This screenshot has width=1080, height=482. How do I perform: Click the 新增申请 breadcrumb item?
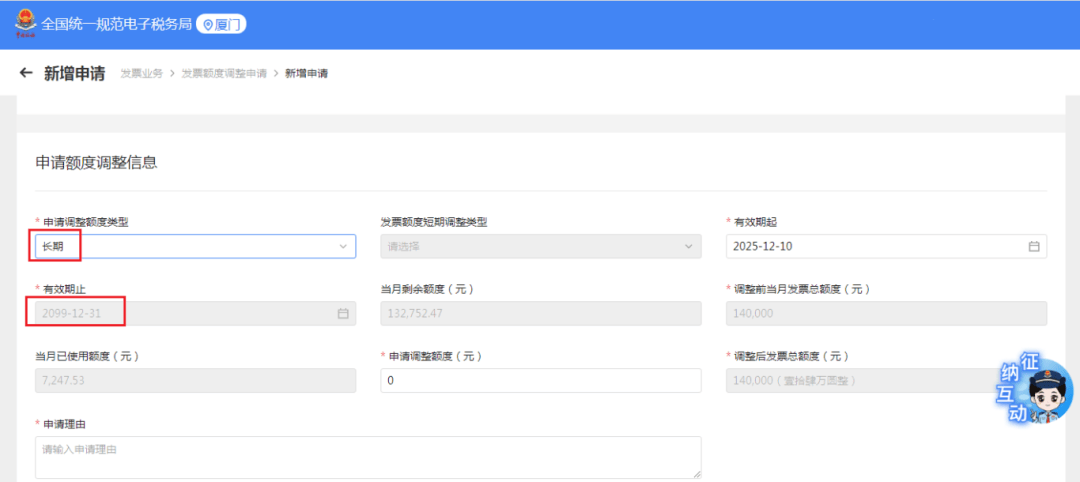tap(306, 74)
